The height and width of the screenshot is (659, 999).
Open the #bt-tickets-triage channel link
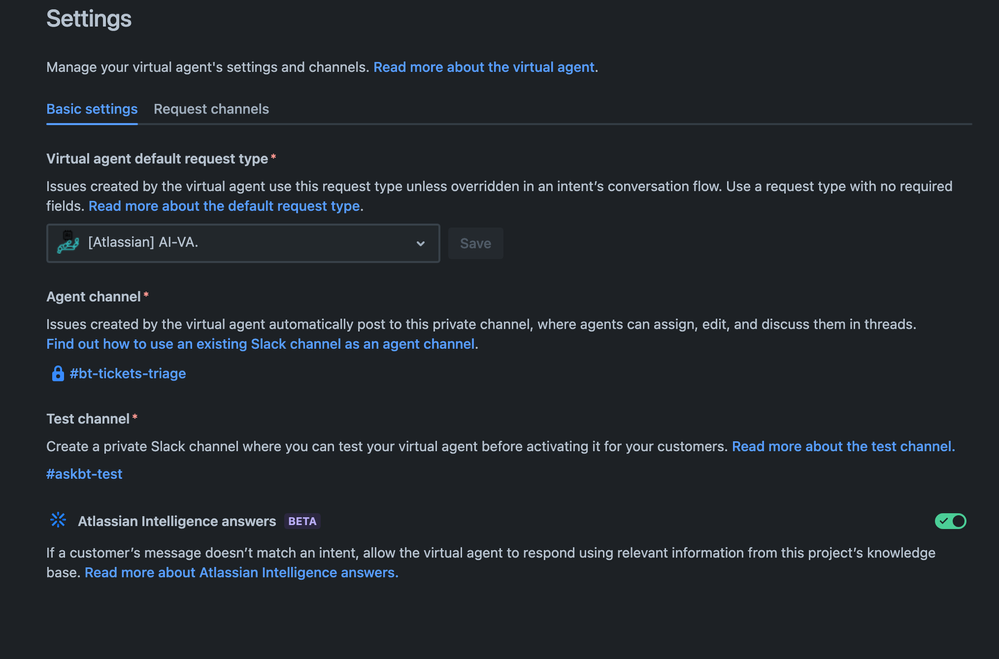[x=127, y=373]
